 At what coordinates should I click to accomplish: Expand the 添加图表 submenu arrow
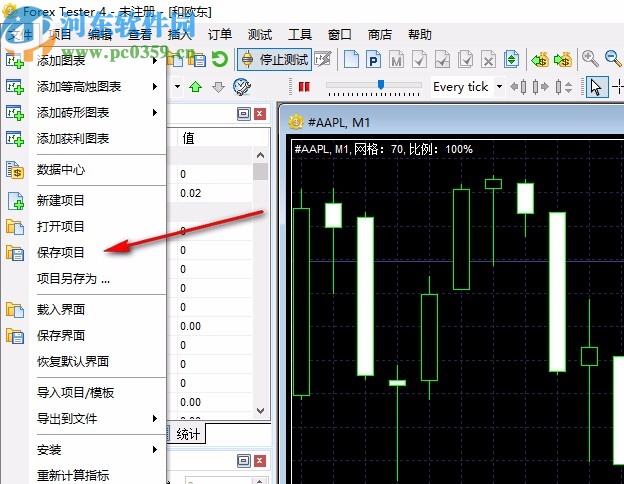tap(154, 60)
